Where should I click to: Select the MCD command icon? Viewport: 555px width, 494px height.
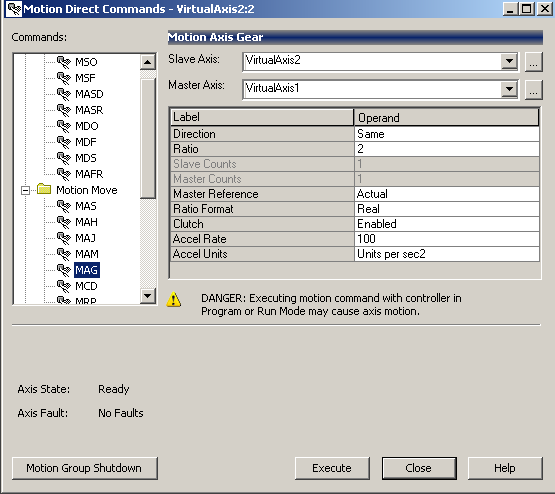click(64, 286)
